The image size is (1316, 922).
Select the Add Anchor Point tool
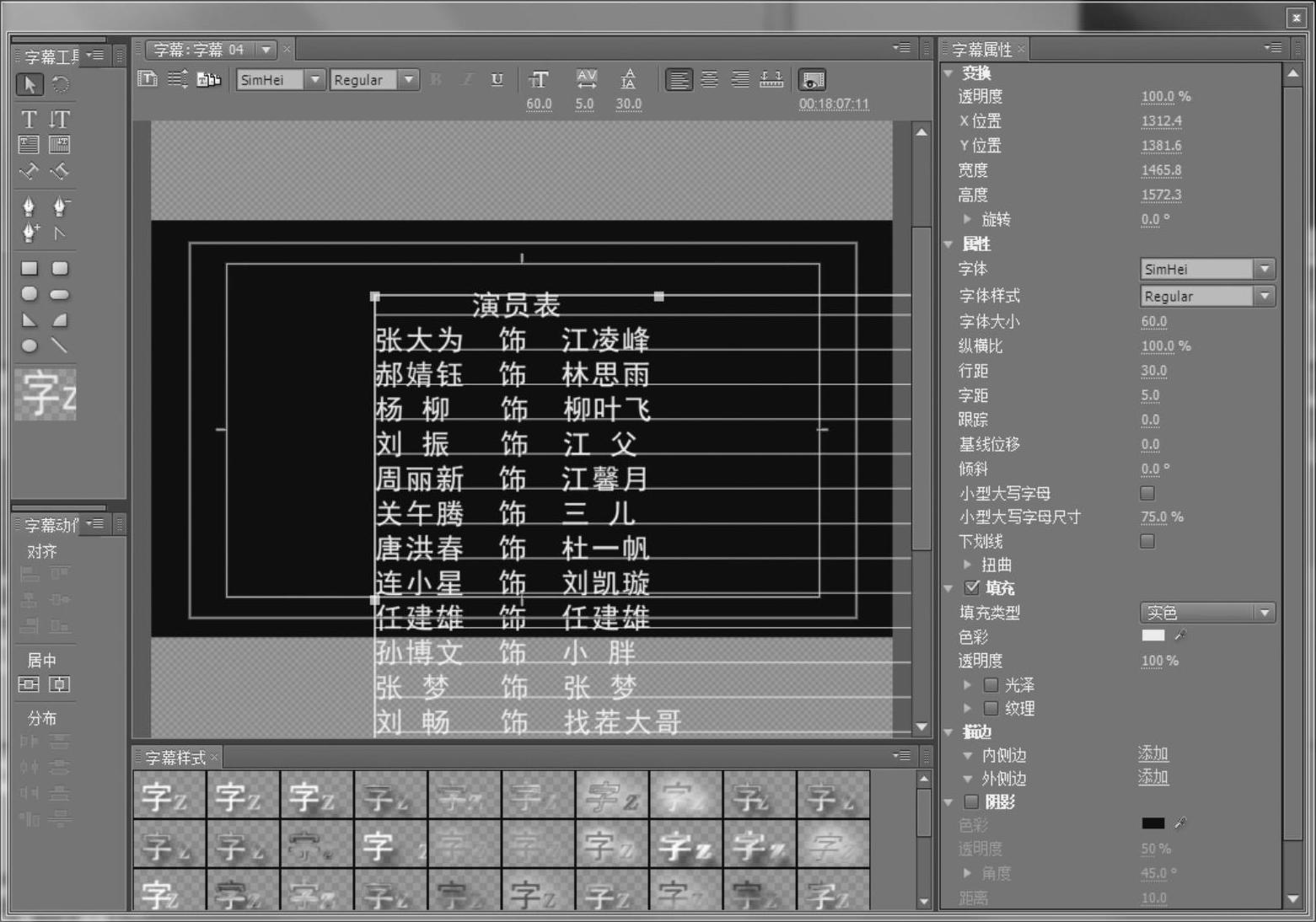[30, 232]
